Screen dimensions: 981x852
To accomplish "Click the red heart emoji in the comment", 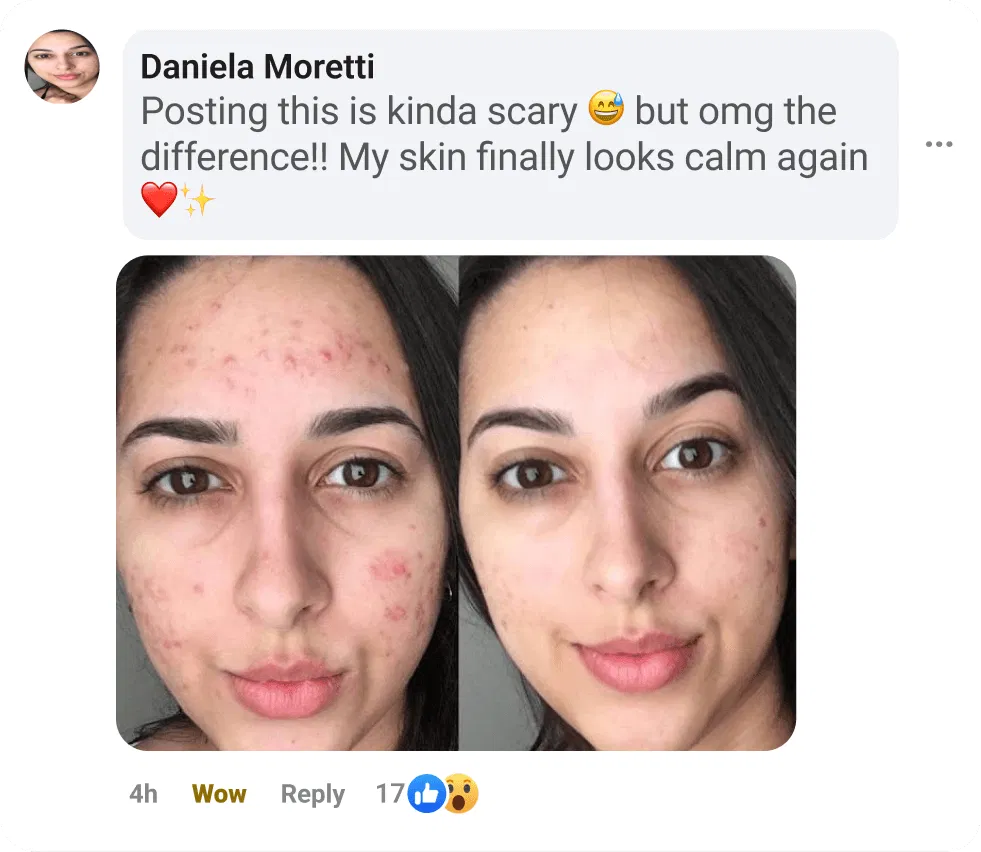I will click(159, 200).
